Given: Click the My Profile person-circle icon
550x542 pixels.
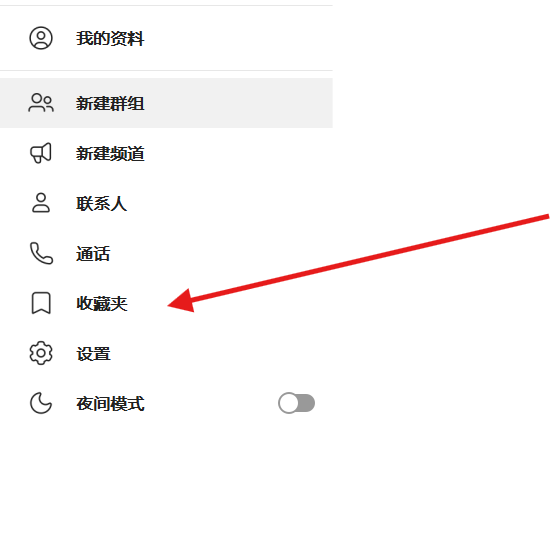Looking at the screenshot, I should click(x=41, y=38).
